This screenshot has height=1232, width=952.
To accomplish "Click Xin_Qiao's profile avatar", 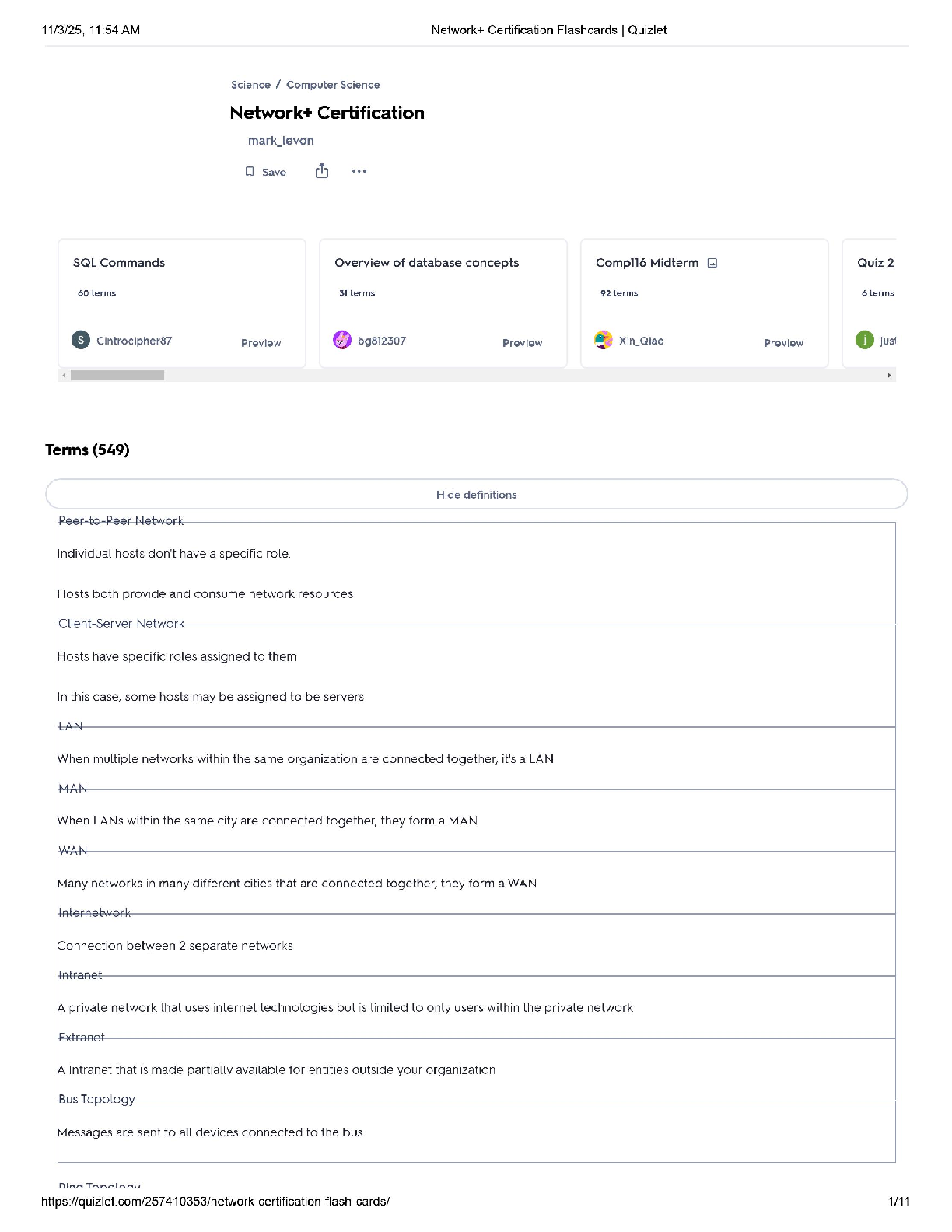I will (x=604, y=340).
